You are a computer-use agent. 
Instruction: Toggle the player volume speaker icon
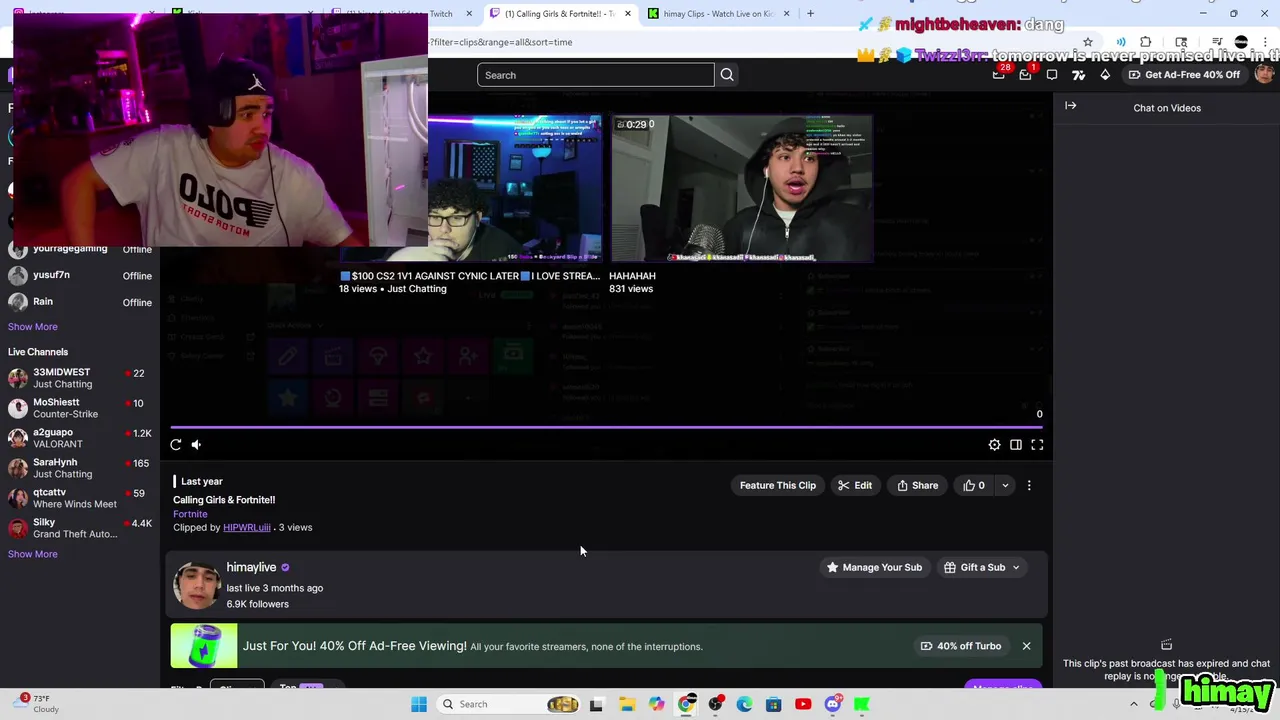click(196, 445)
